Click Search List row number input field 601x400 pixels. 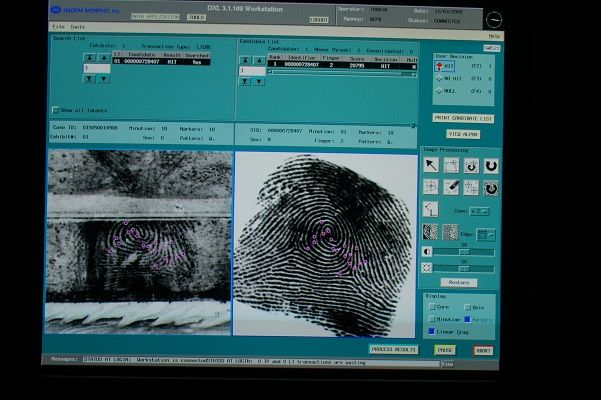97,68
